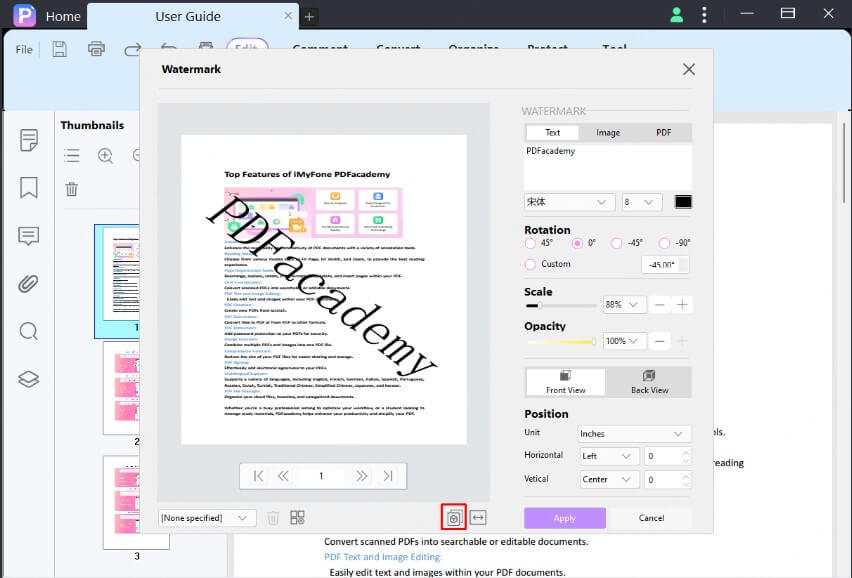Viewport: 852px width, 578px height.
Task: Go to previous page in watermark preview
Action: pos(283,476)
